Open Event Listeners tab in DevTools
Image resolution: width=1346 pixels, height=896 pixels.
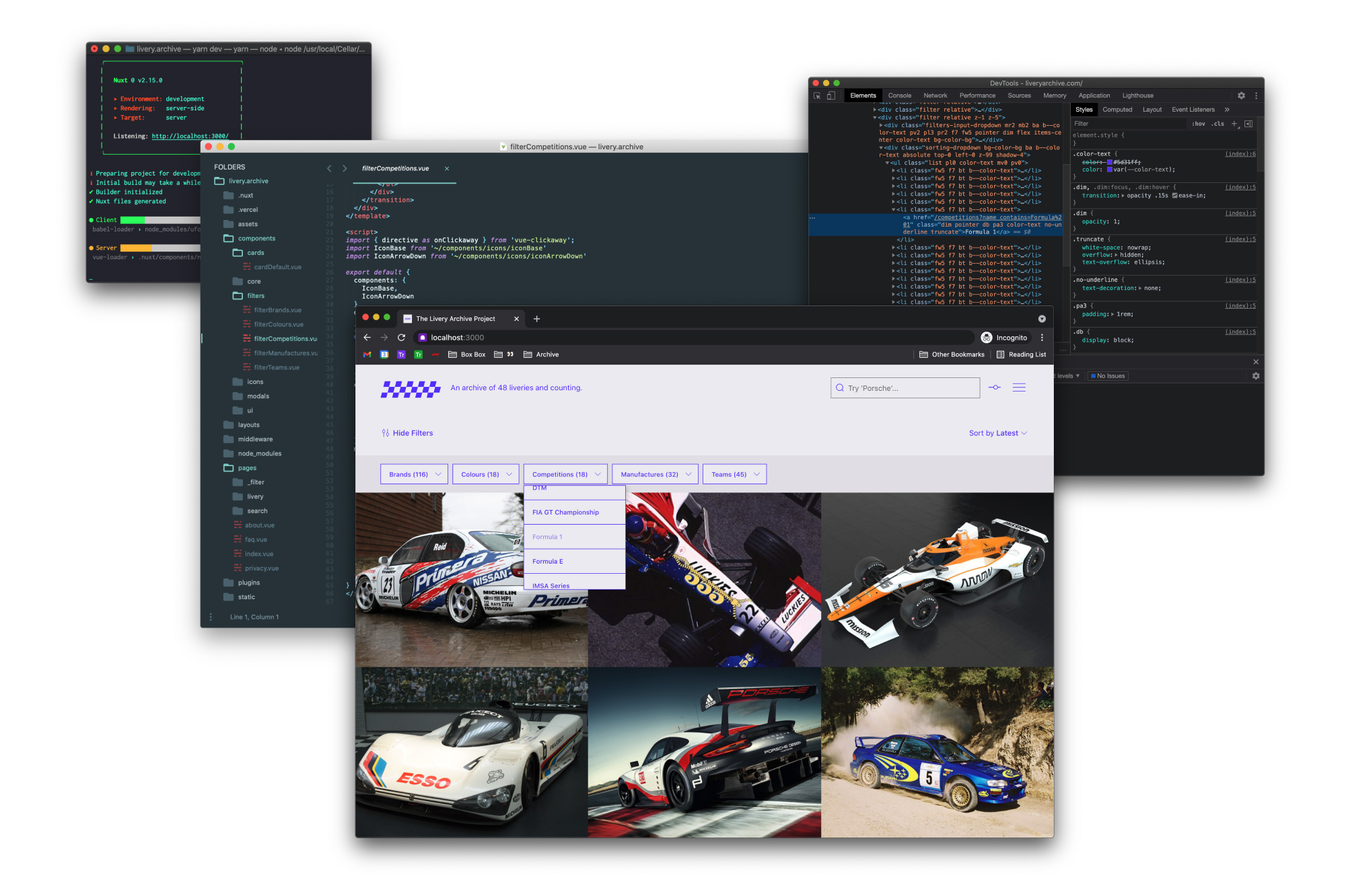[x=1193, y=110]
